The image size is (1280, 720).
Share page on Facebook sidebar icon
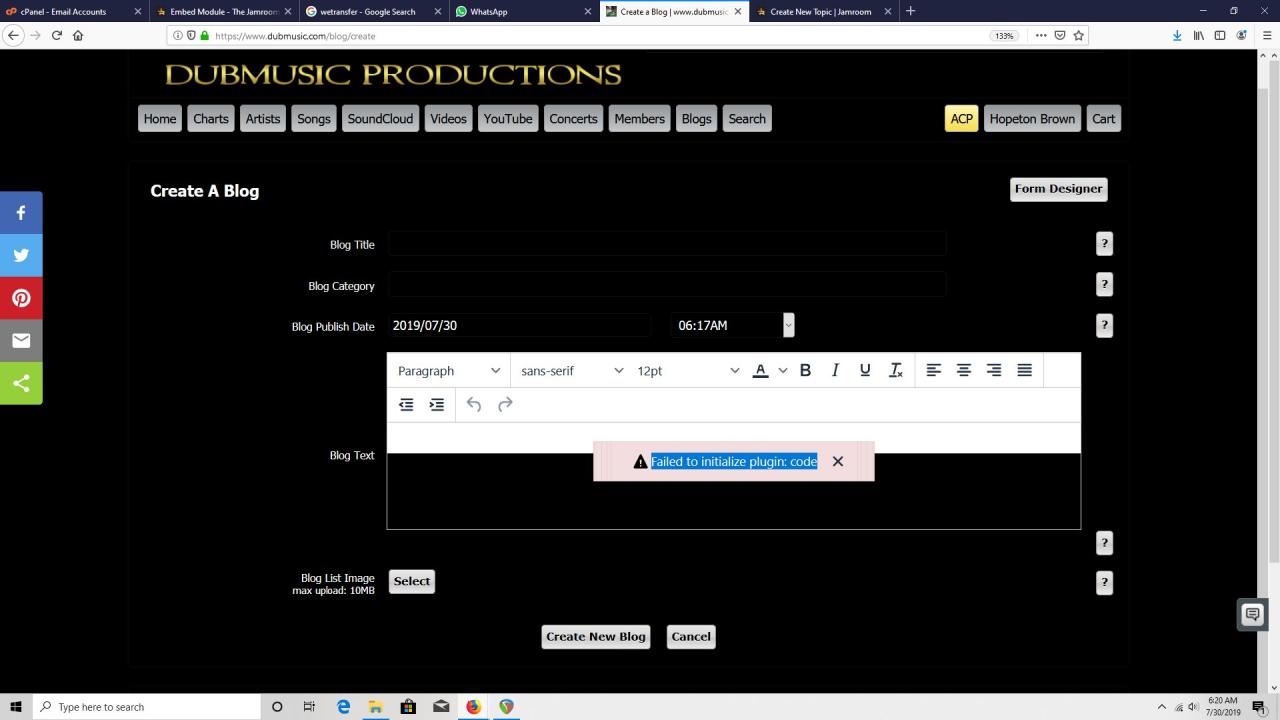tap(21, 213)
